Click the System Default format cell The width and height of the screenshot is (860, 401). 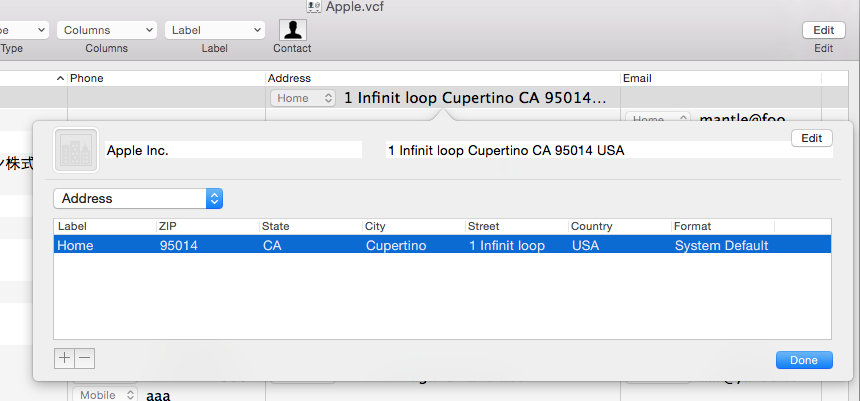(x=722, y=245)
